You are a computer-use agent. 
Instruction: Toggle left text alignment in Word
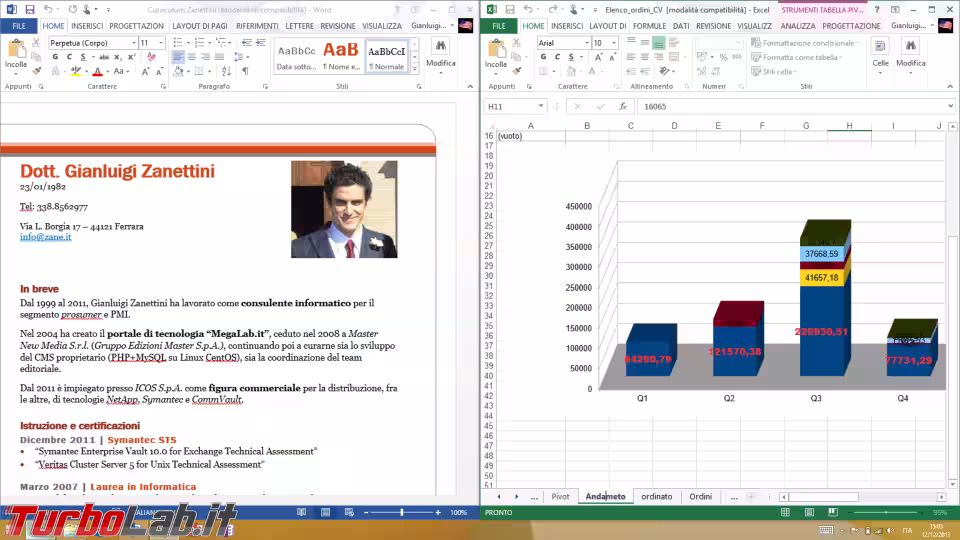pos(177,58)
